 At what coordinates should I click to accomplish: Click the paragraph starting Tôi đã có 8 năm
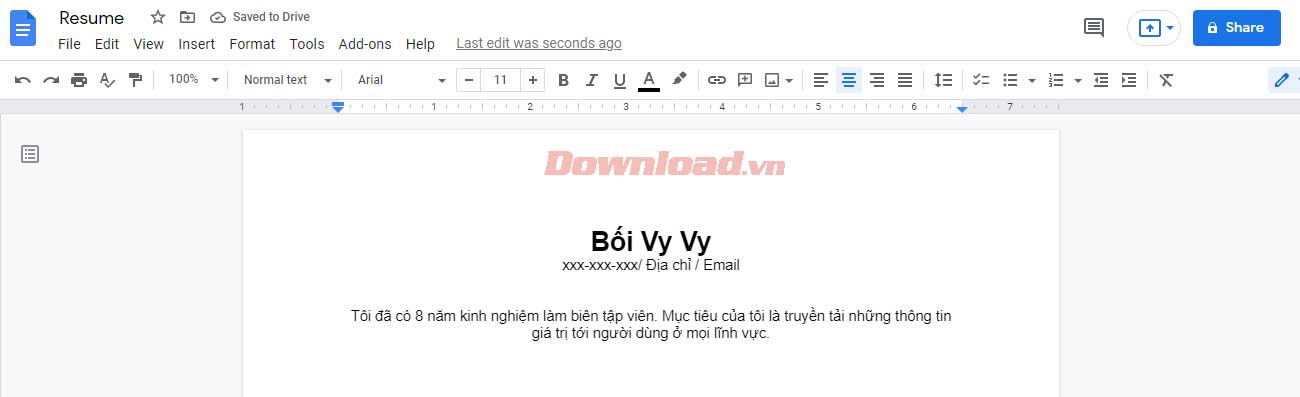coord(651,325)
